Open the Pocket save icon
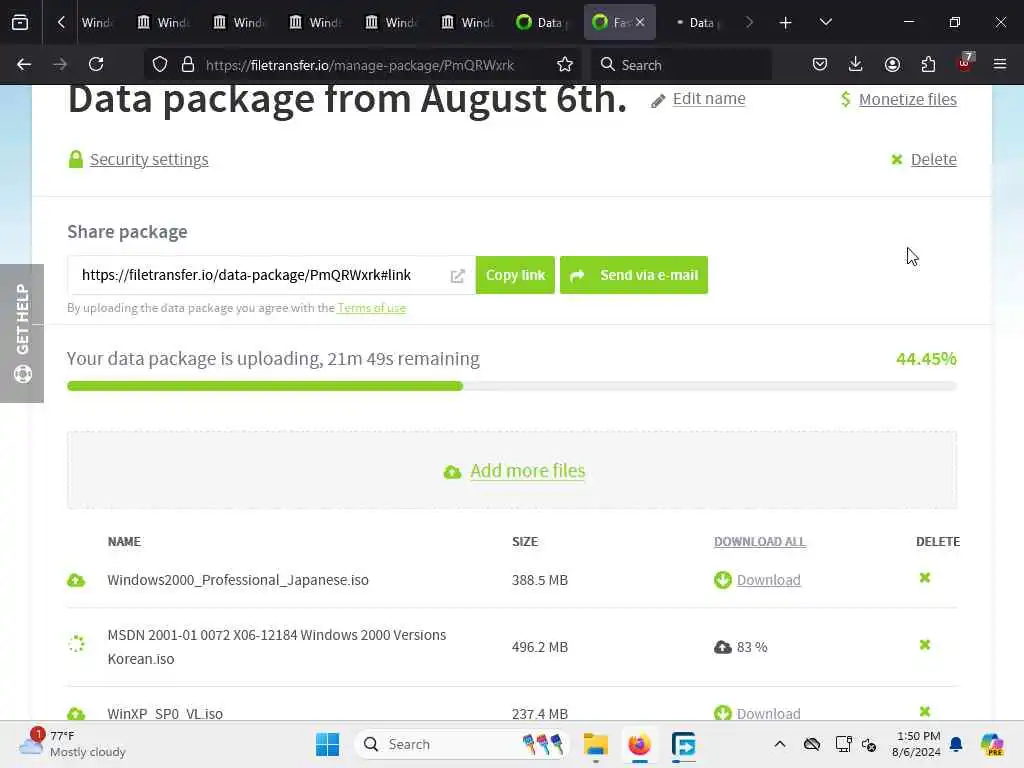 820,64
